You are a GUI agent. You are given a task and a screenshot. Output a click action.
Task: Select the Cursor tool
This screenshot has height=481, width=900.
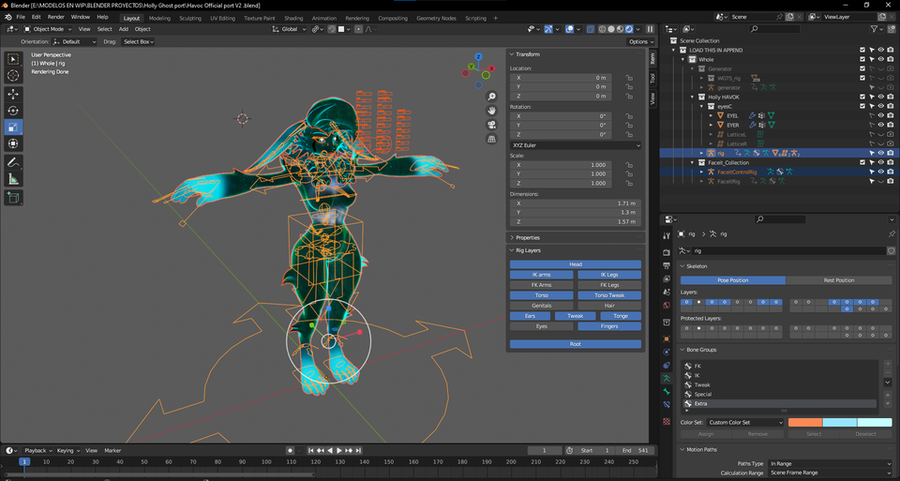coord(13,76)
